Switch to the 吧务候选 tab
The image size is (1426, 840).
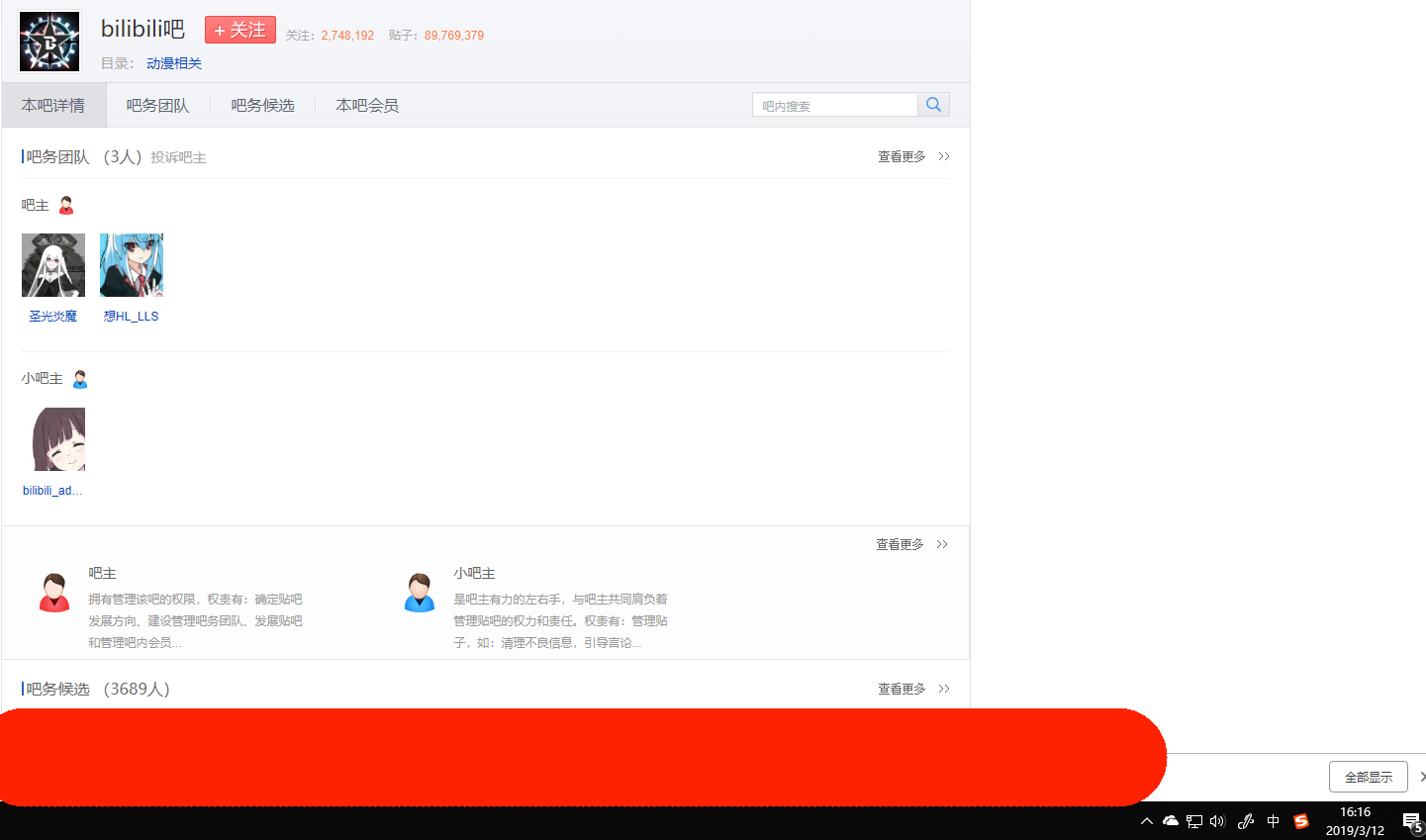[262, 106]
